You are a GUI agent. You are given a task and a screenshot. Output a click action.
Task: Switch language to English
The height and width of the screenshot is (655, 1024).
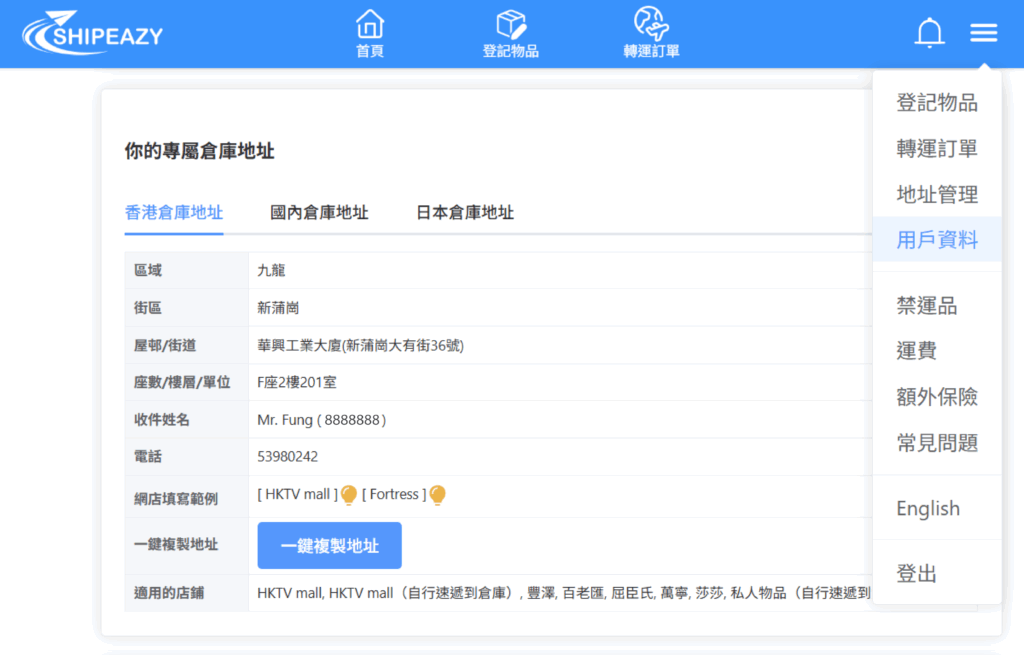point(928,508)
